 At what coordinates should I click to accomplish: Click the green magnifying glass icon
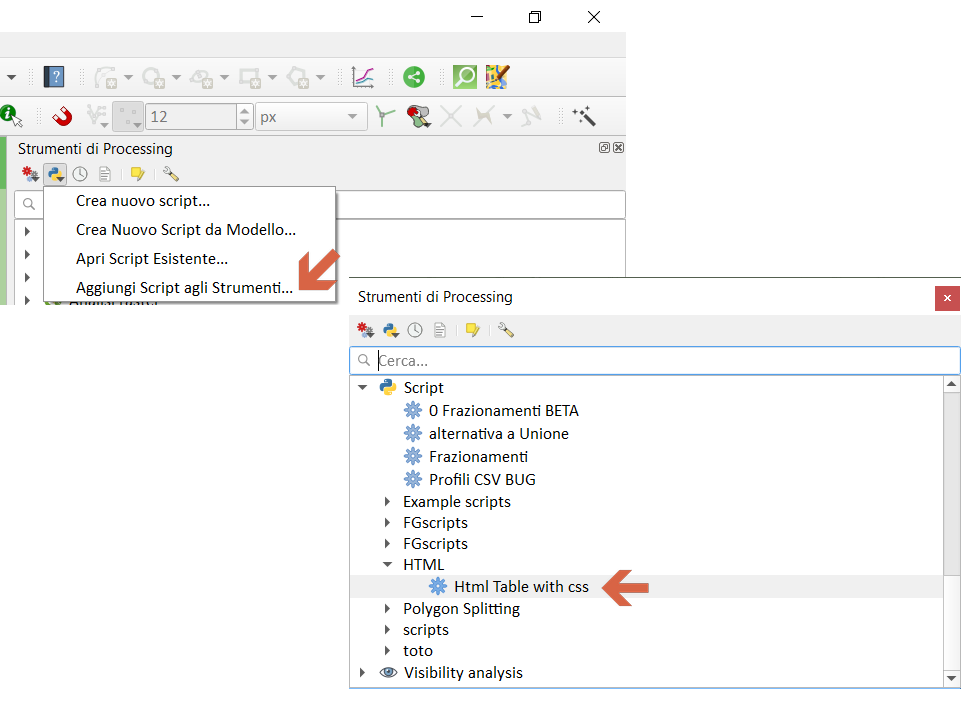click(x=465, y=77)
